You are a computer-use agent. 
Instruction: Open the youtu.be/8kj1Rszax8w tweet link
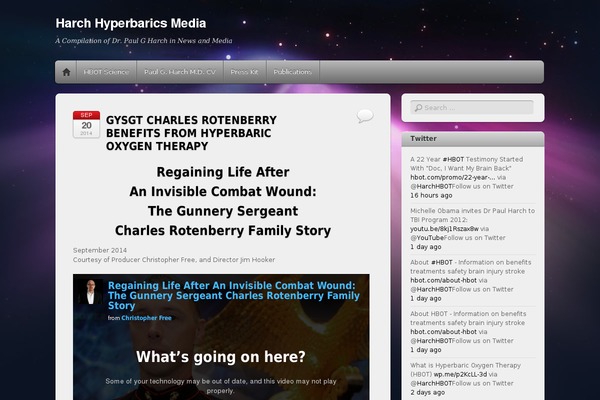[444, 229]
